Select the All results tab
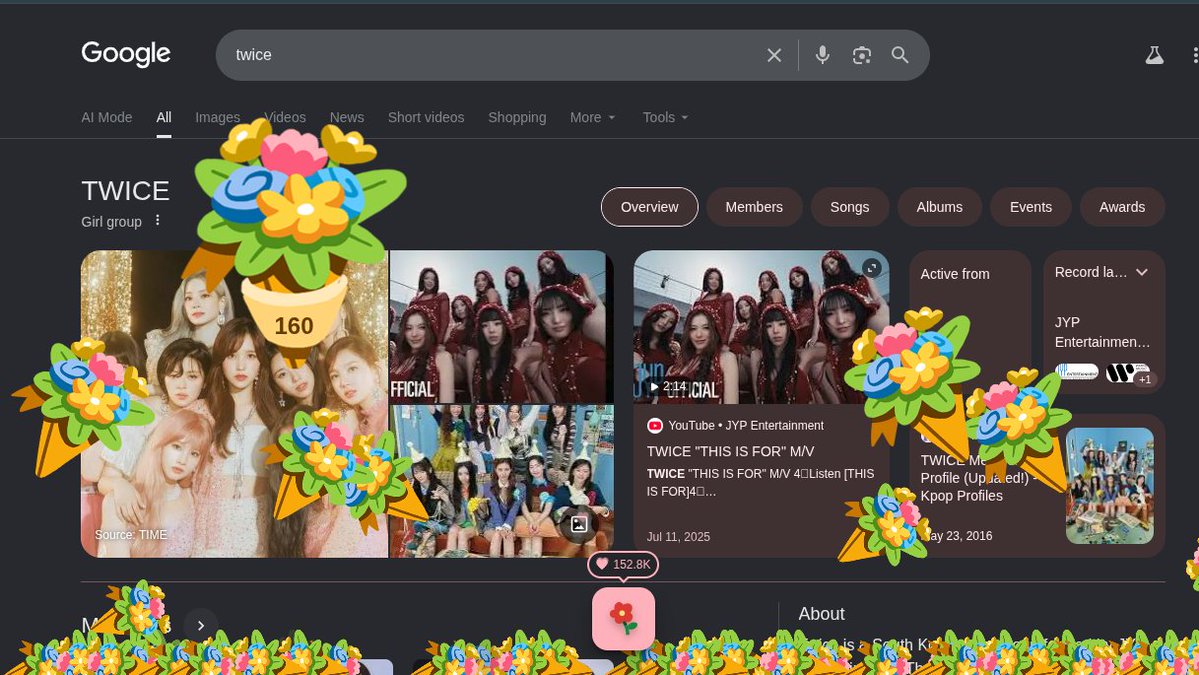The height and width of the screenshot is (675, 1199). [164, 117]
